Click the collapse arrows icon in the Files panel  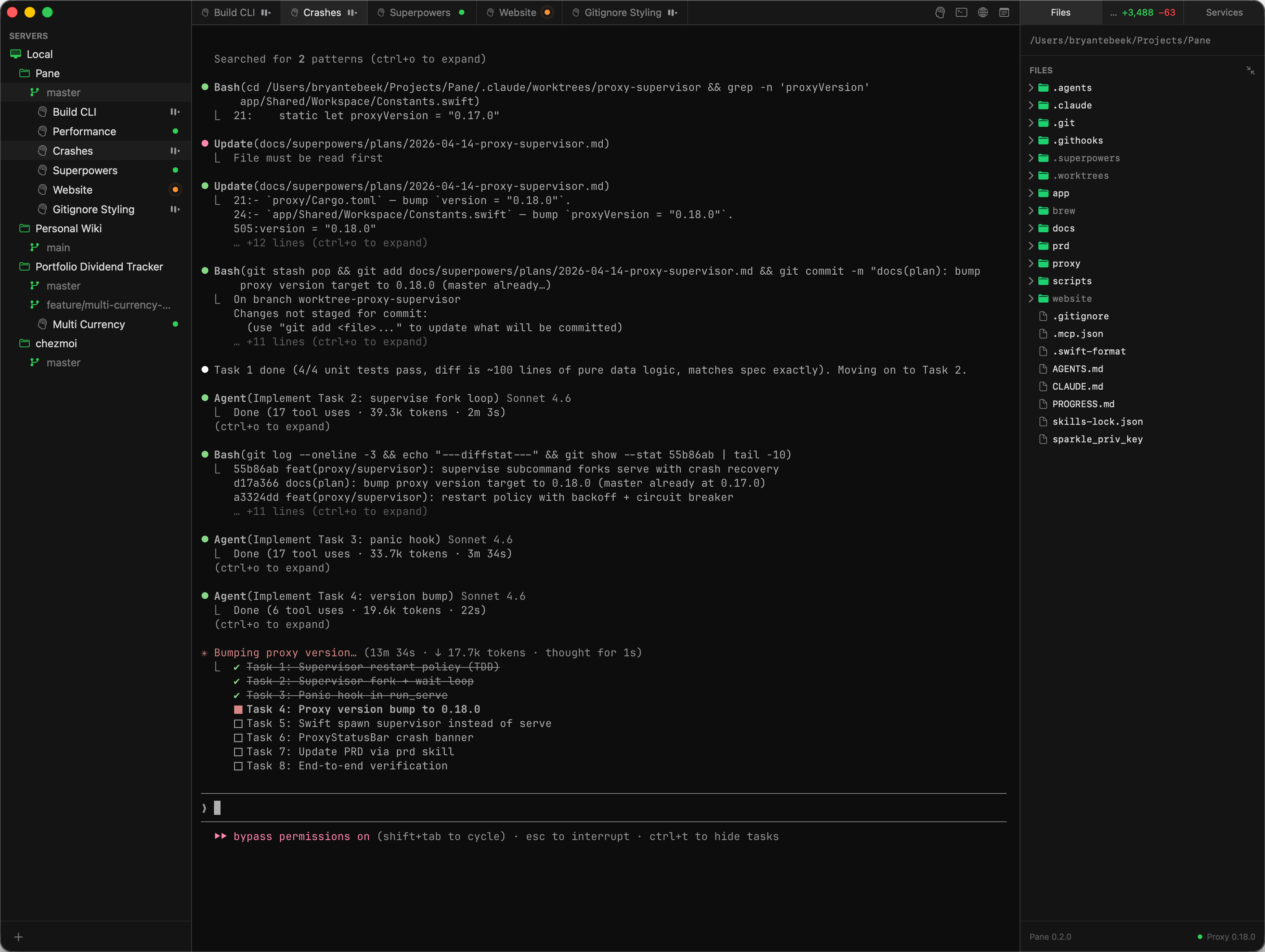tap(1250, 70)
